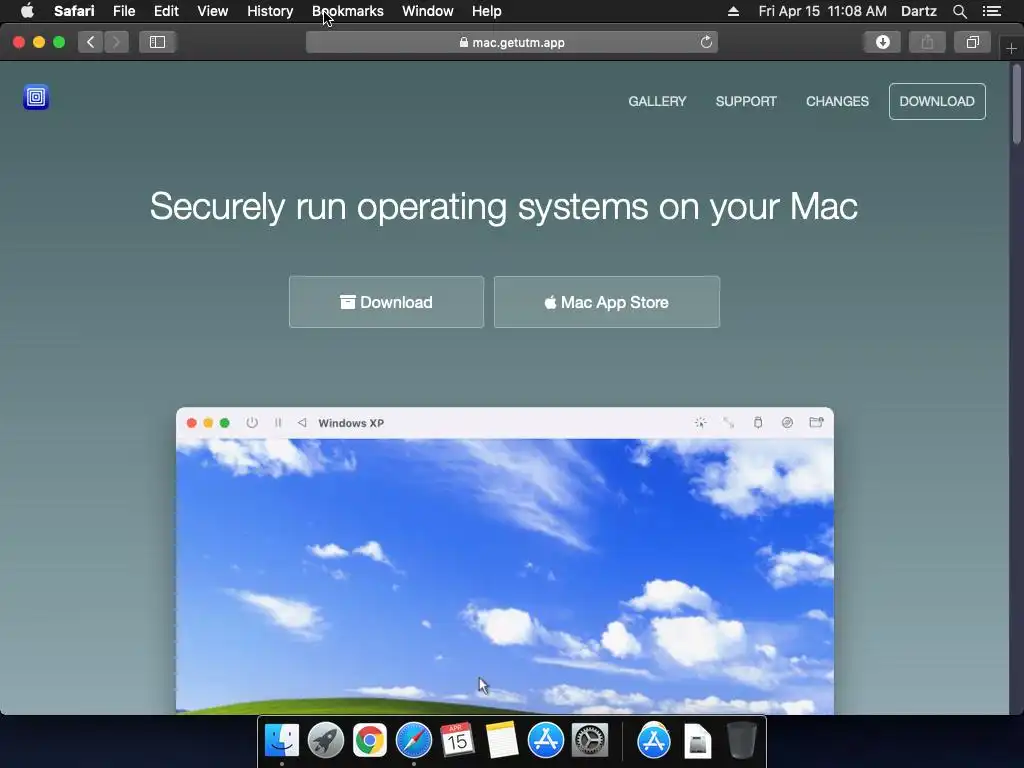Click the eject icon in menu bar
The image size is (1024, 768).
point(733,11)
